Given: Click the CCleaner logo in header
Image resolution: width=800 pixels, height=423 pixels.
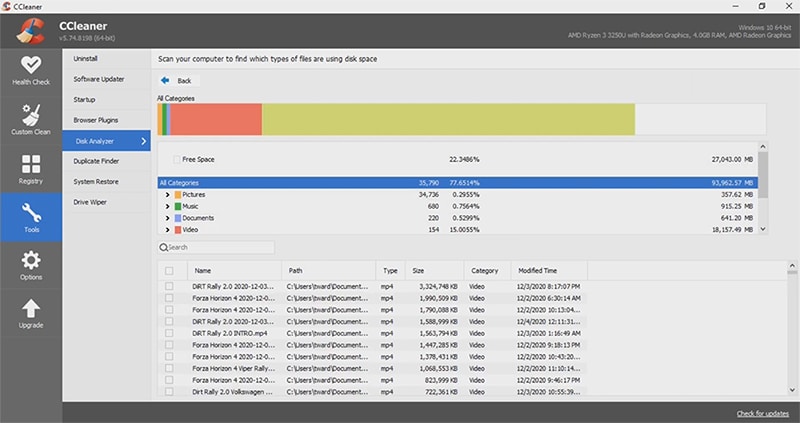Looking at the screenshot, I should (x=31, y=31).
